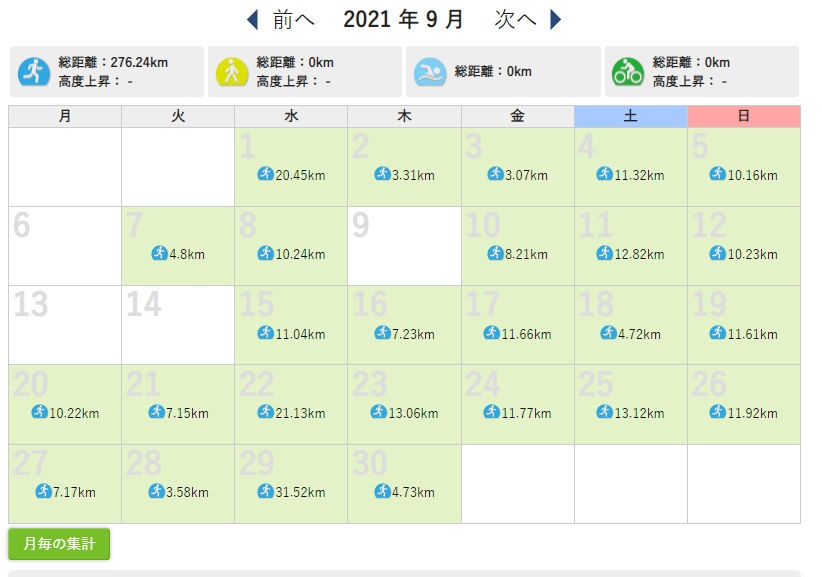Click the 次へ link

click(515, 20)
